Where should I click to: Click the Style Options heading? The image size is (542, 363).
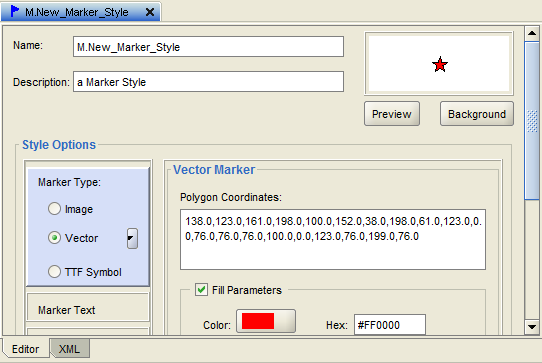[x=59, y=145]
